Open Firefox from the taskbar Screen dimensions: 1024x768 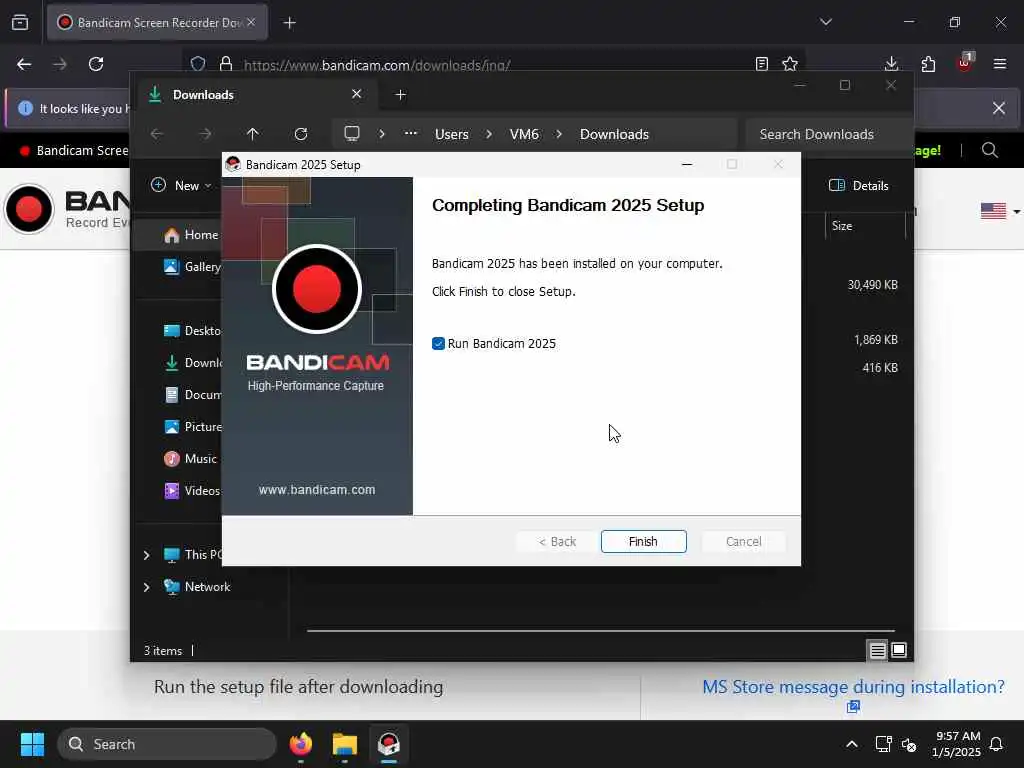(x=301, y=744)
